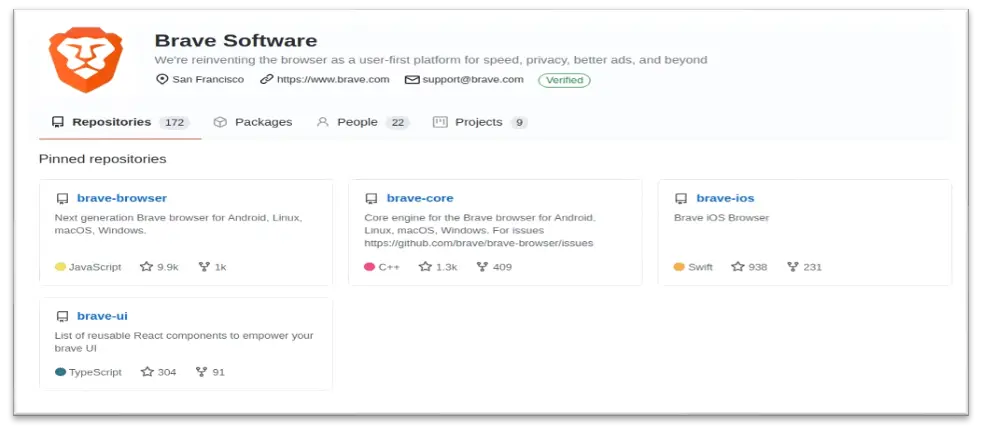Image resolution: width=981 pixels, height=431 pixels.
Task: Open the brave-ui repository link
Action: coord(102,316)
